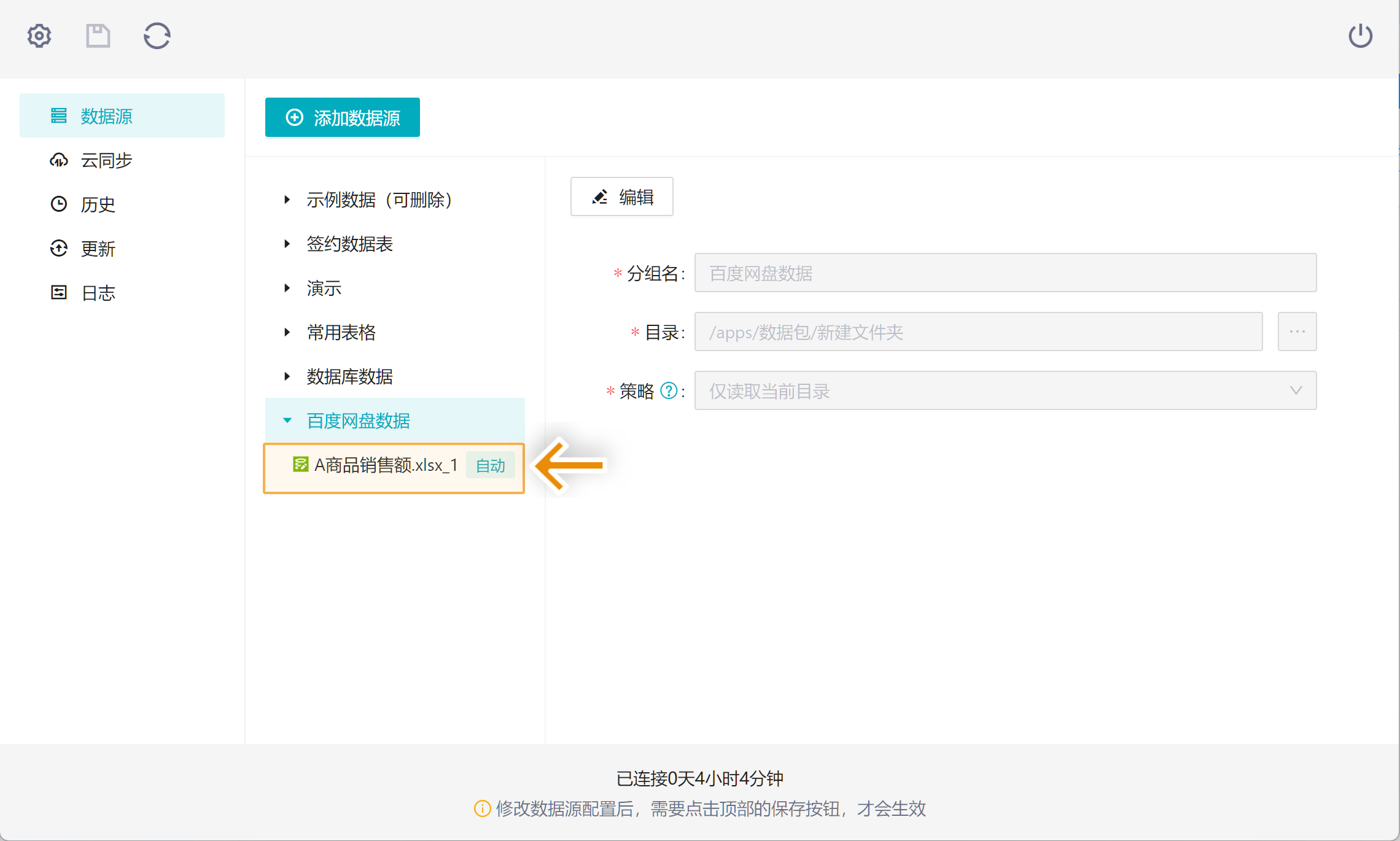
Task: Click the 分组名 input field
Action: [1005, 273]
